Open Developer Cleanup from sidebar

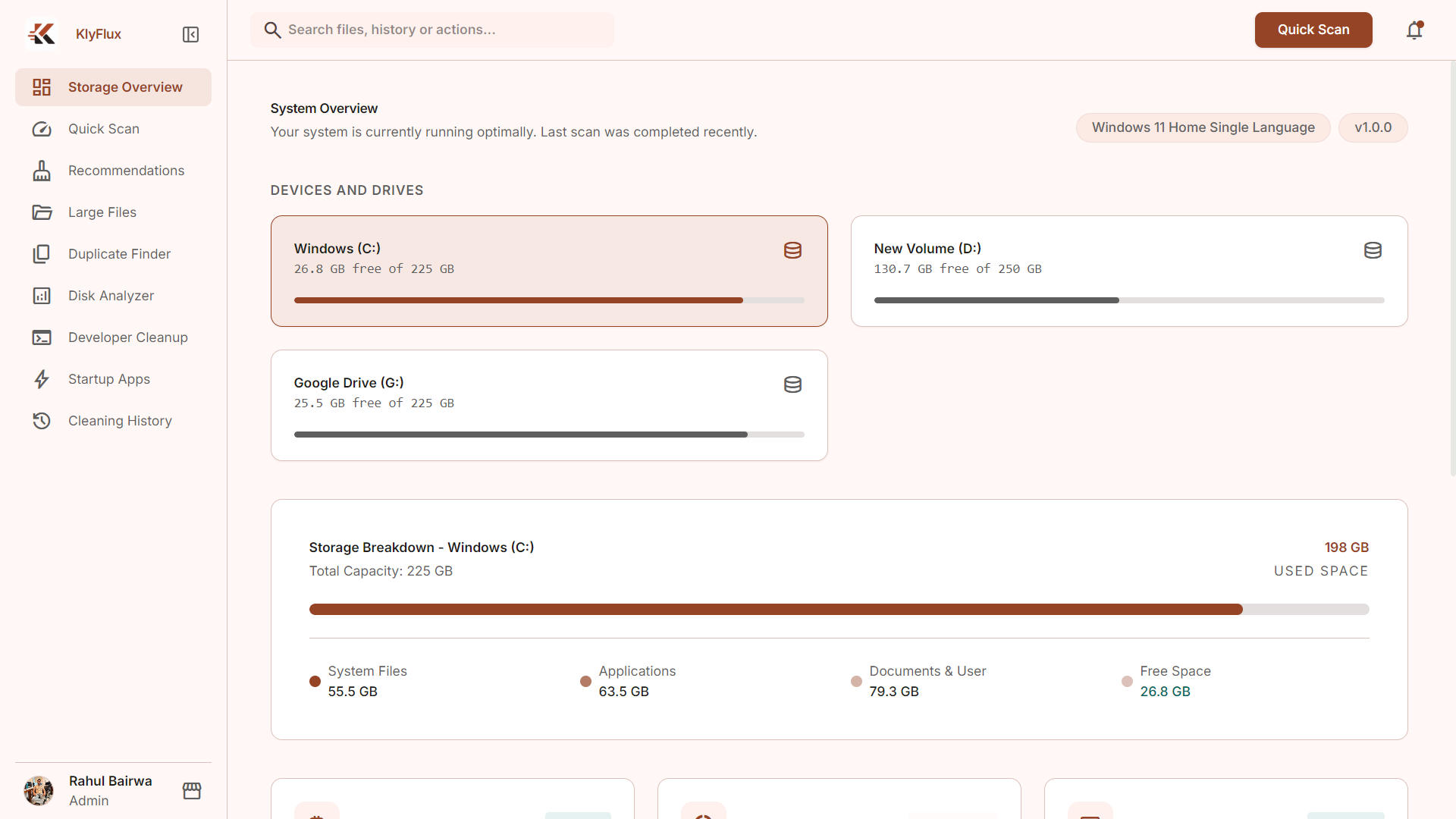113,337
